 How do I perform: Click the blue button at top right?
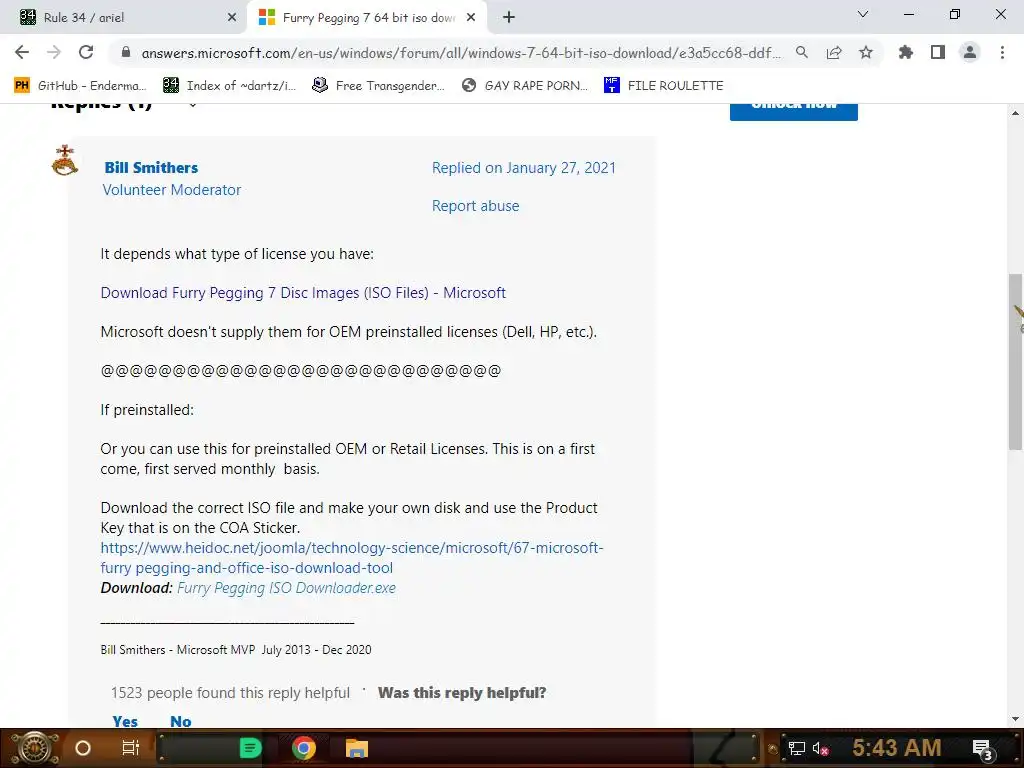click(793, 112)
